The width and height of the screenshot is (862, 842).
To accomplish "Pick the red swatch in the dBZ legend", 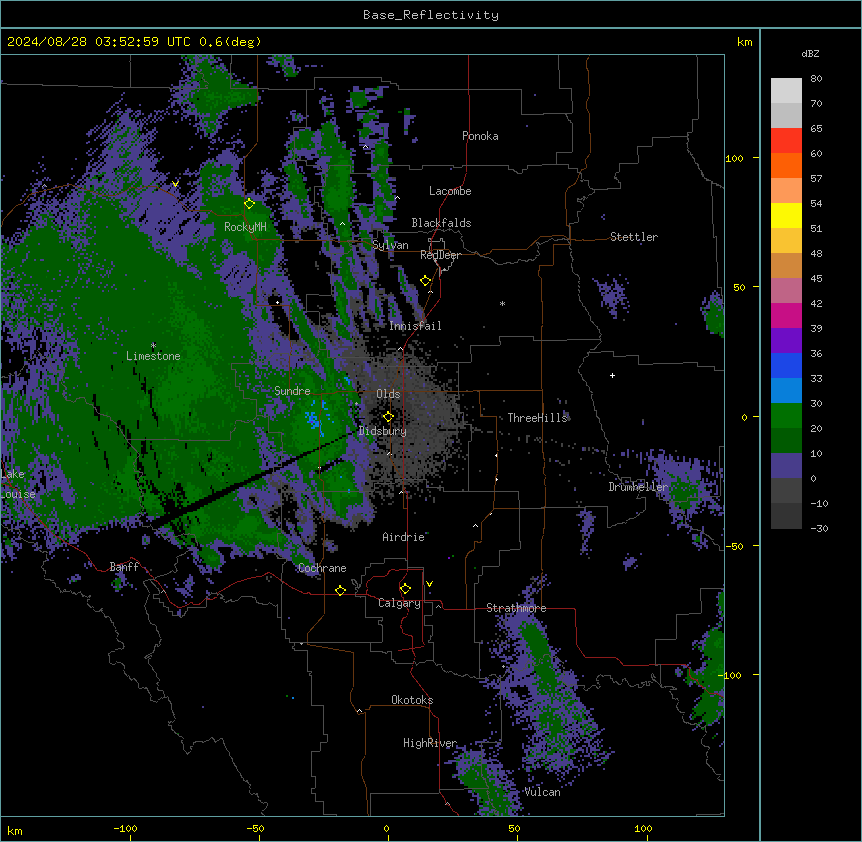I will tap(786, 141).
